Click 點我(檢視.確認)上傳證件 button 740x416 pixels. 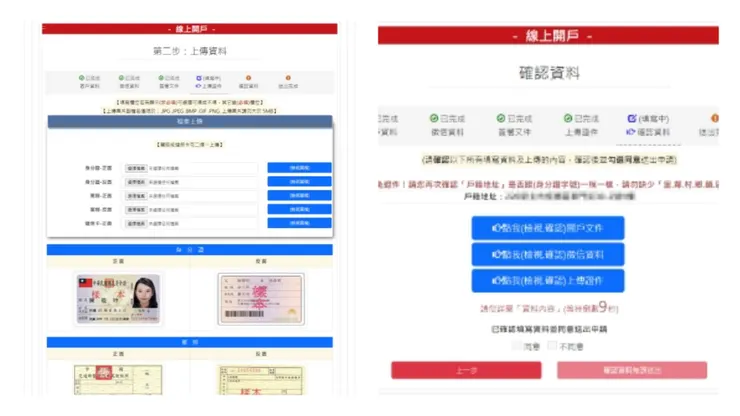coord(547,280)
